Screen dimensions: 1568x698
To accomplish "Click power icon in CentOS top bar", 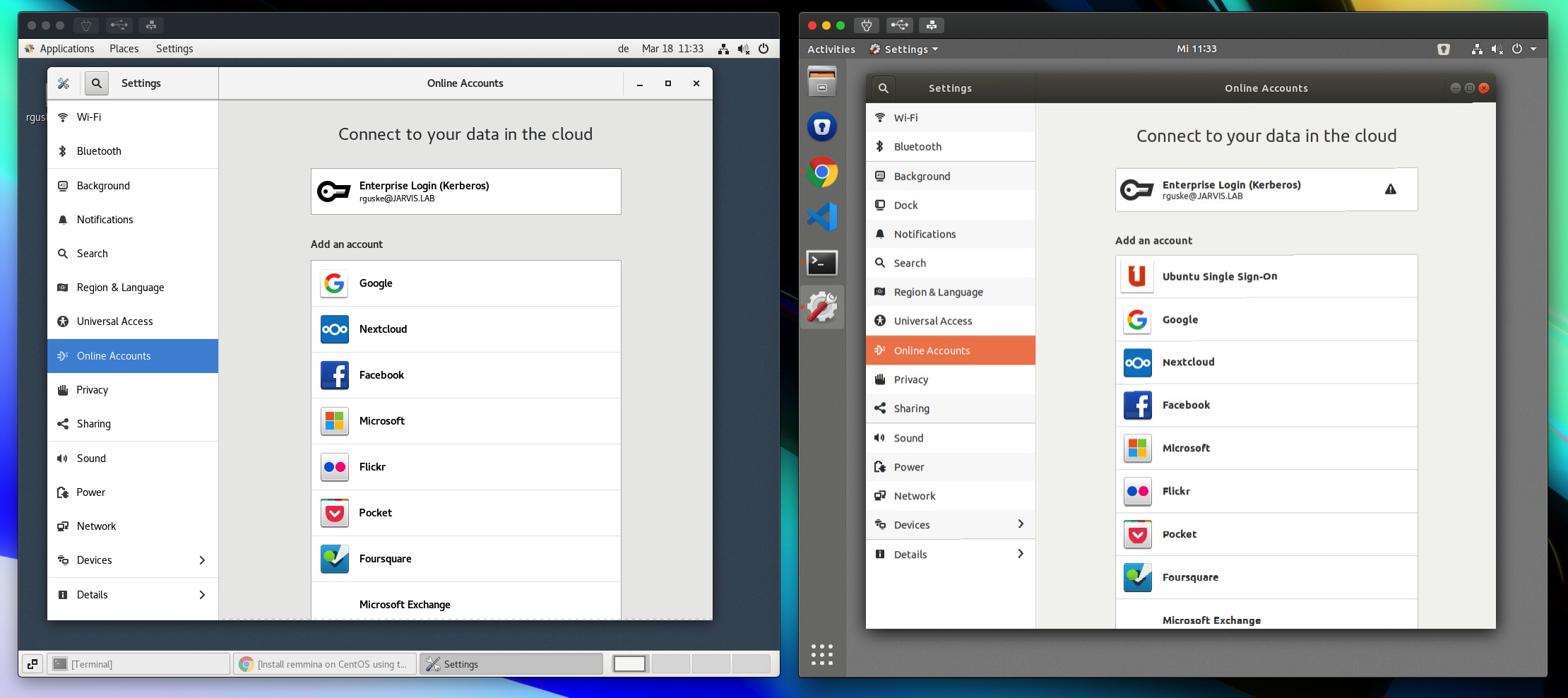I will point(764,49).
